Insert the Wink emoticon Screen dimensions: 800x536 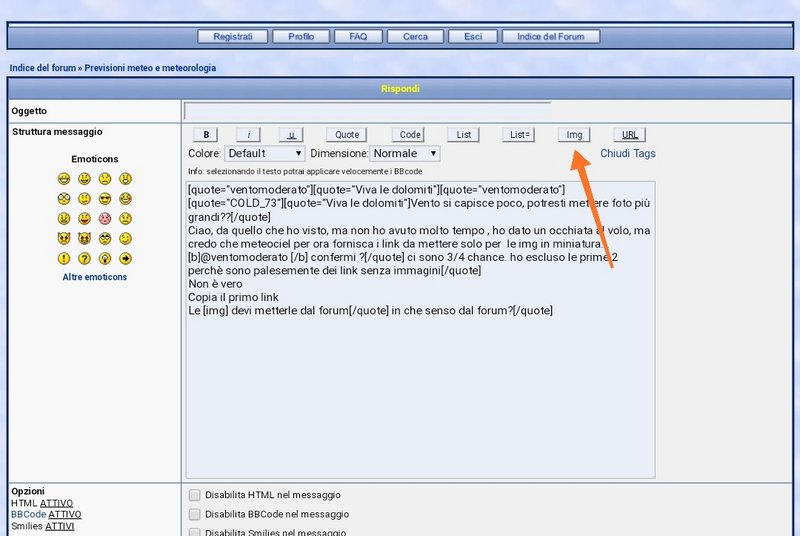126,238
